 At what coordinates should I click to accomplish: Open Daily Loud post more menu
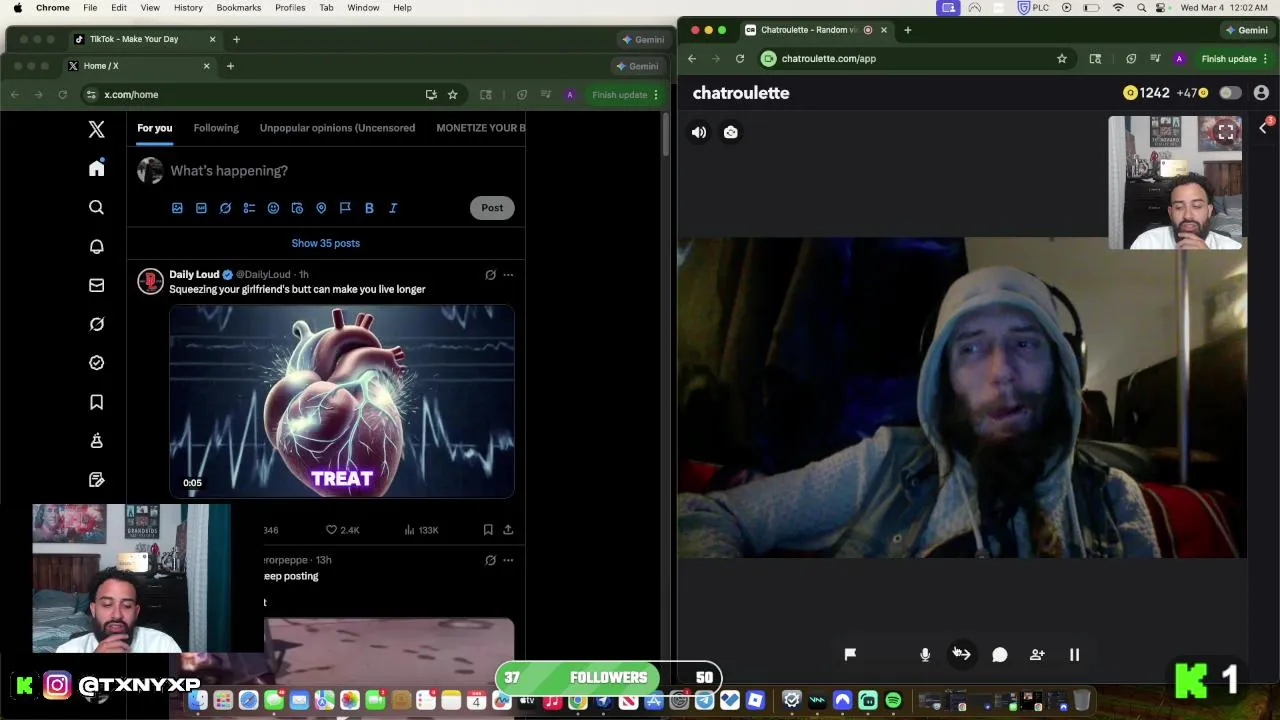click(508, 275)
